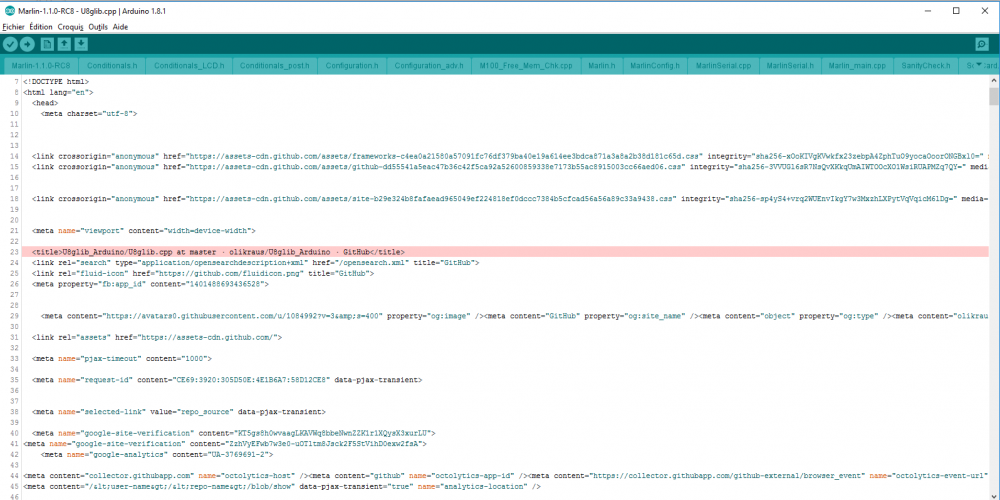1000x500 pixels.
Task: Switch to the Configuration.h tab
Action: pyautogui.click(x=352, y=66)
